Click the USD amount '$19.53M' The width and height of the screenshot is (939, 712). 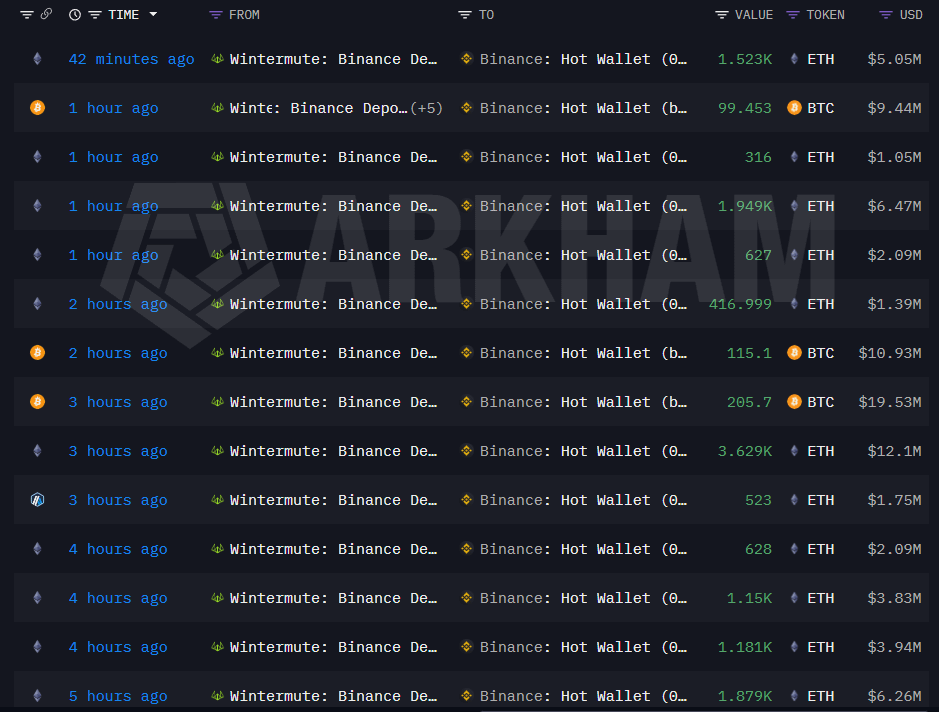coord(890,402)
